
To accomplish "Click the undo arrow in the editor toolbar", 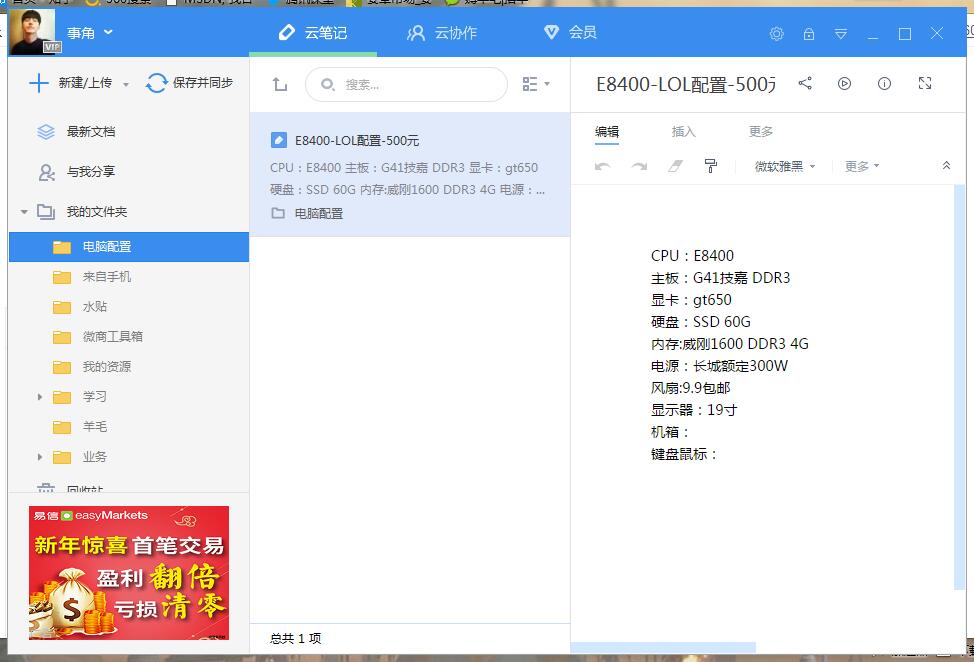I will (x=604, y=166).
